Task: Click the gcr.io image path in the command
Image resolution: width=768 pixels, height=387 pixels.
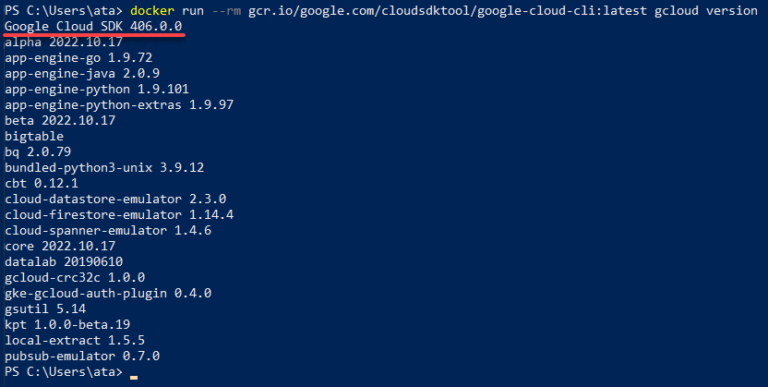Action: point(447,11)
